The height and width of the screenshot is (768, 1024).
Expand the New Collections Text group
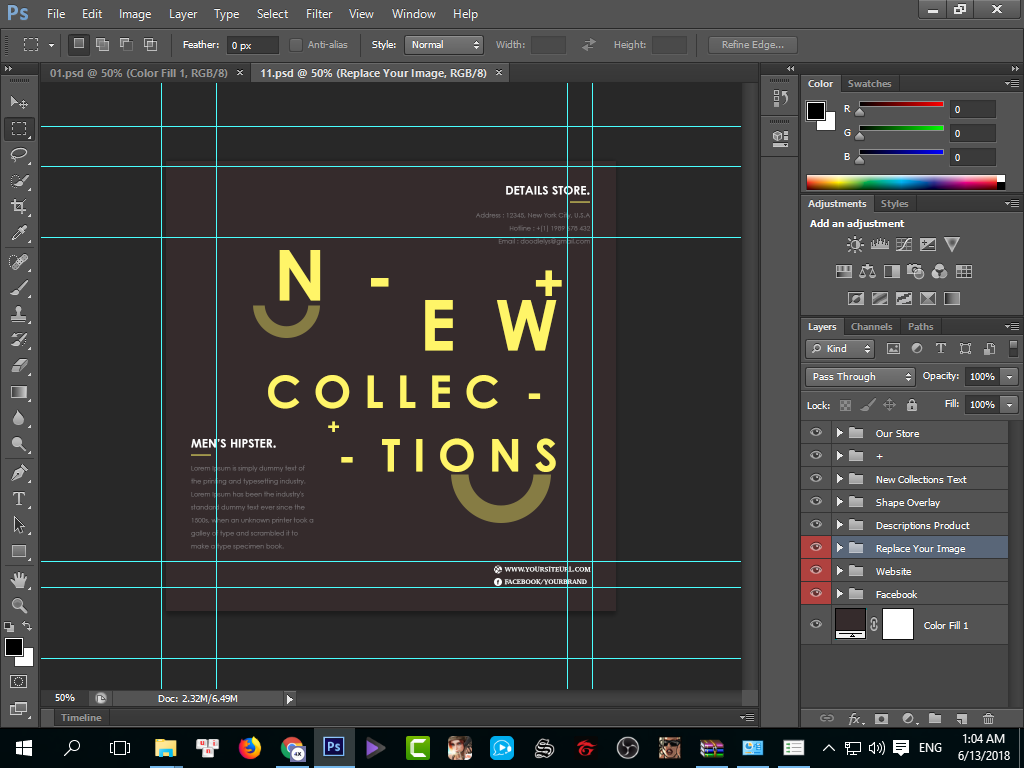(840, 479)
